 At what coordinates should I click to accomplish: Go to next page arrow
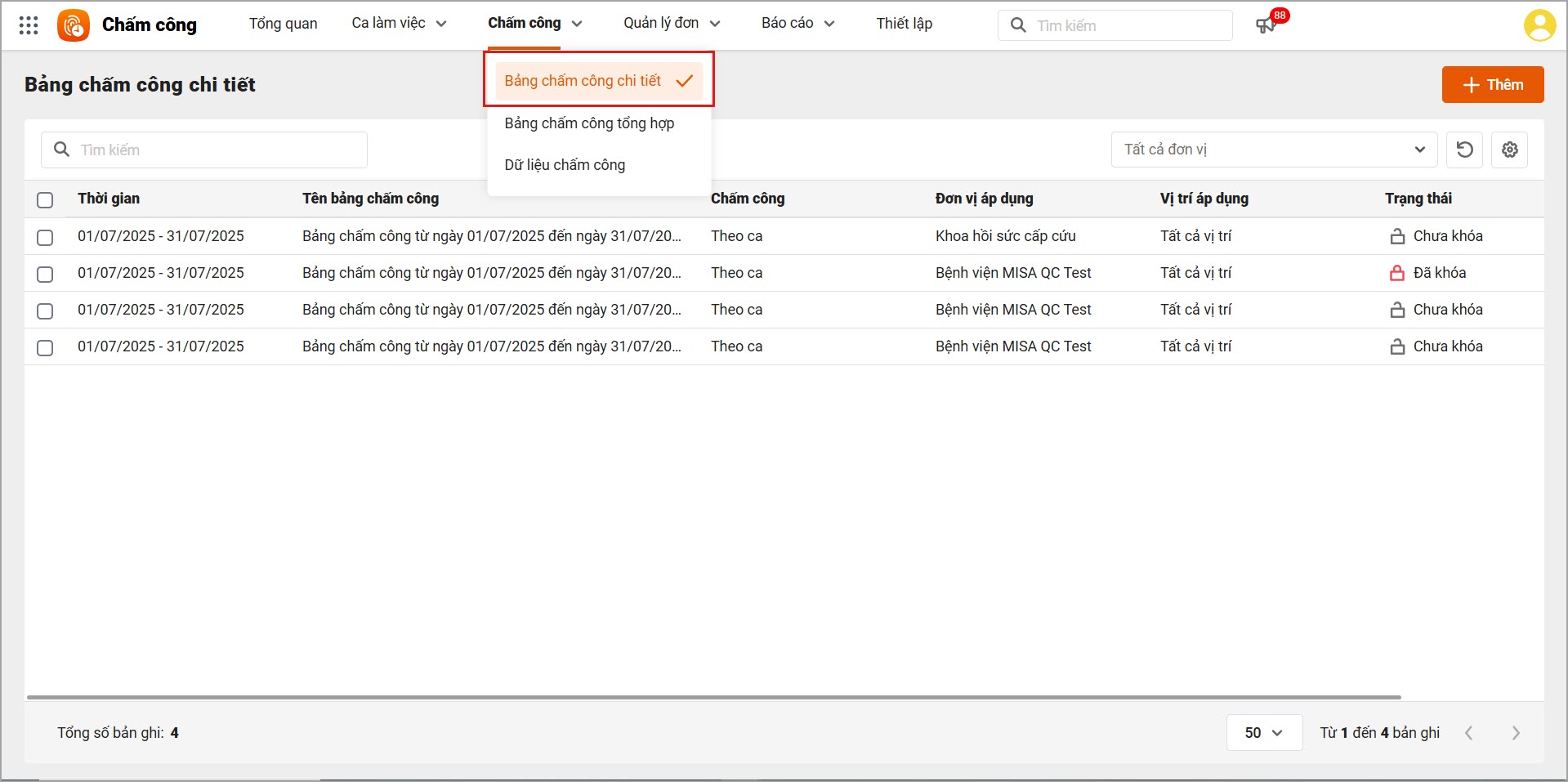point(1516,733)
